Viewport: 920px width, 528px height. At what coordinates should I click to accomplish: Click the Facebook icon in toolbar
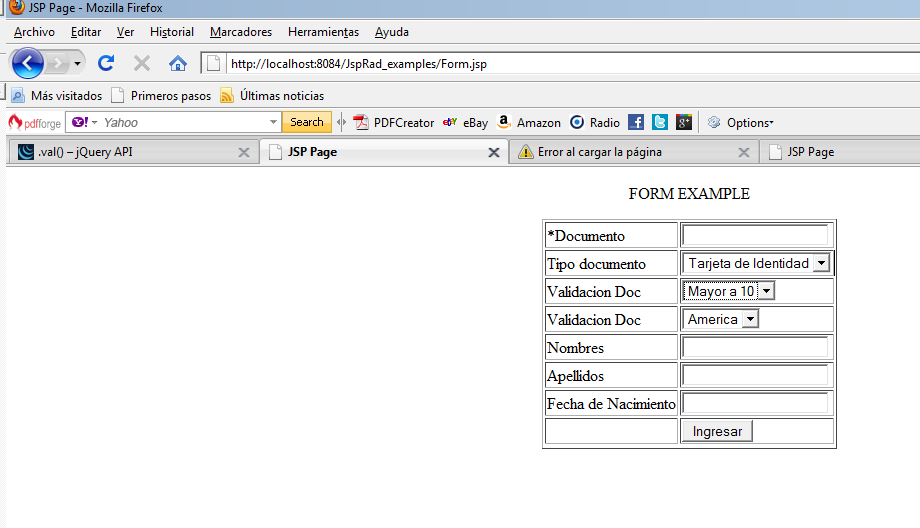[636, 122]
